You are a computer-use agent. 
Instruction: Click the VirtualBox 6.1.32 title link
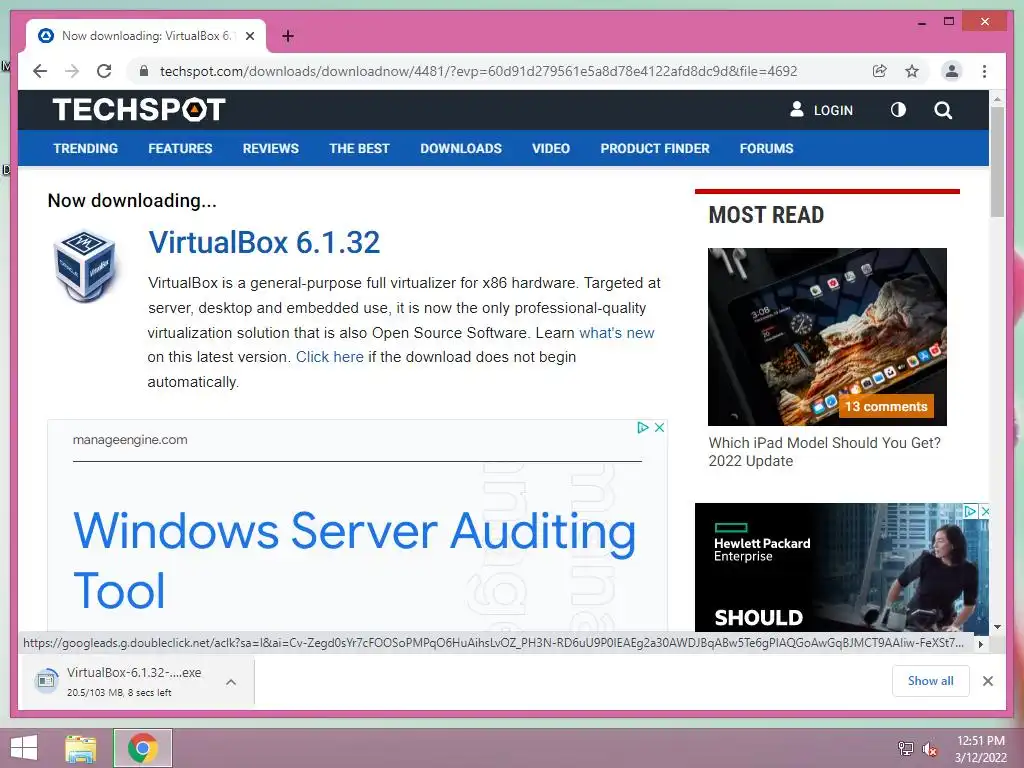(x=264, y=242)
